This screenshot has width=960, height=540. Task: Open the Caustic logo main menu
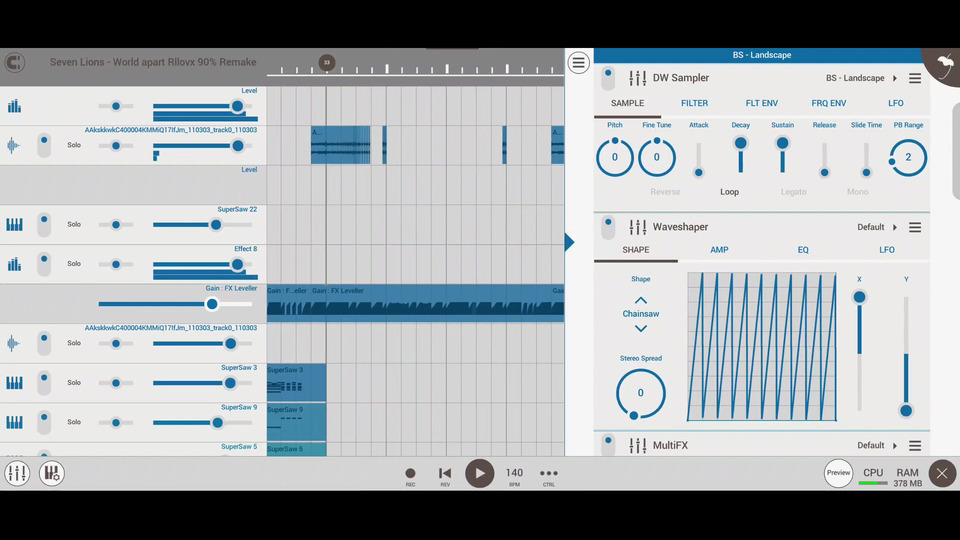[15, 62]
